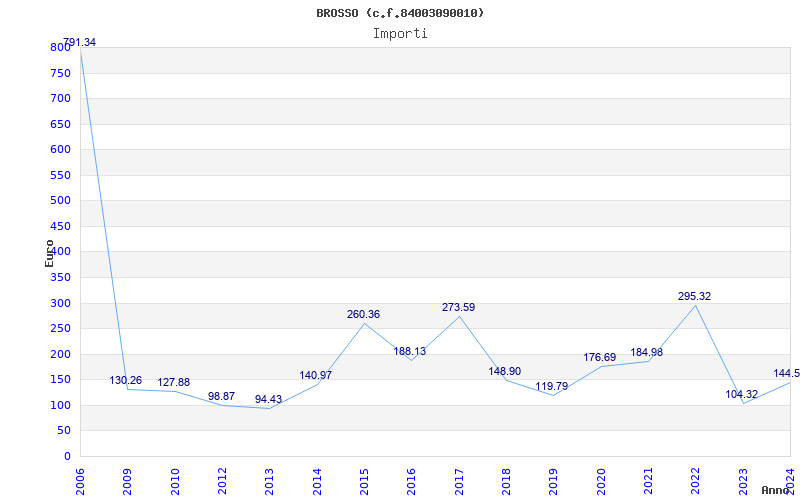Click the 295.32 peak label
This screenshot has height=500, width=800.
tap(694, 296)
